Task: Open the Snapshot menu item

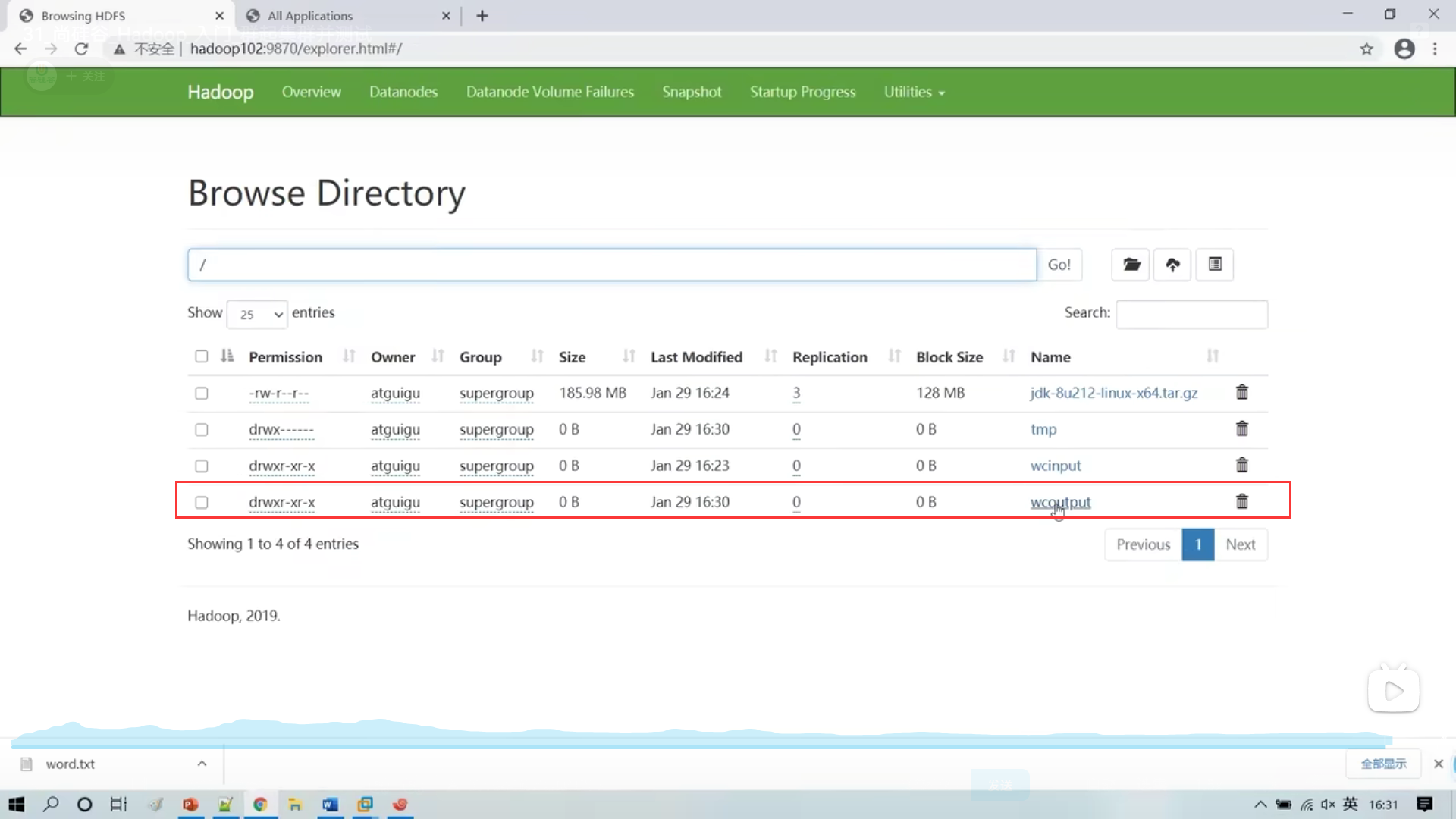Action: [692, 92]
